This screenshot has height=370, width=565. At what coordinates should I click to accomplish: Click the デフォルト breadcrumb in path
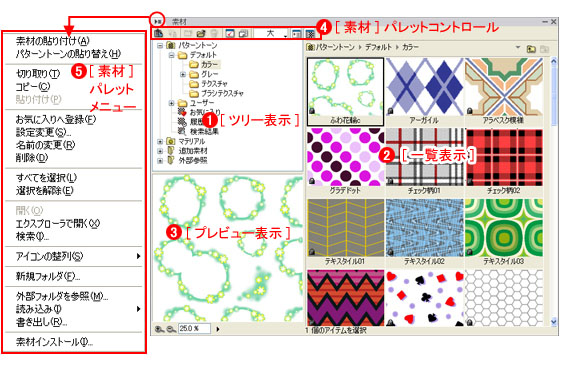(378, 47)
